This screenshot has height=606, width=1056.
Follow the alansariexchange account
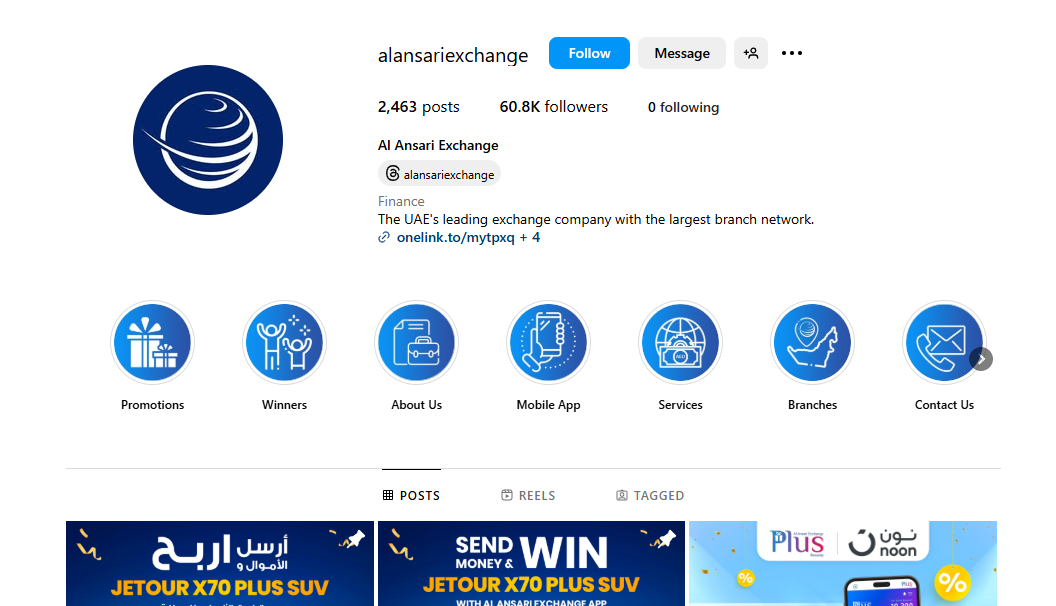[589, 53]
